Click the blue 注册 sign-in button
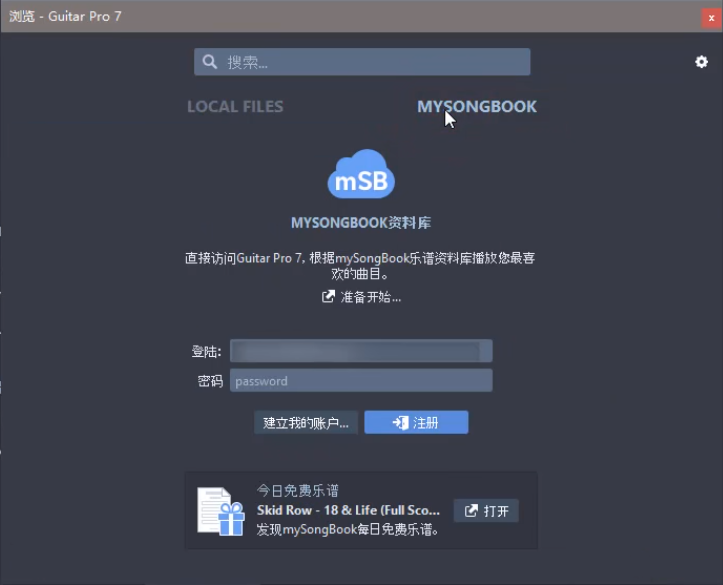723x585 pixels. pos(416,423)
